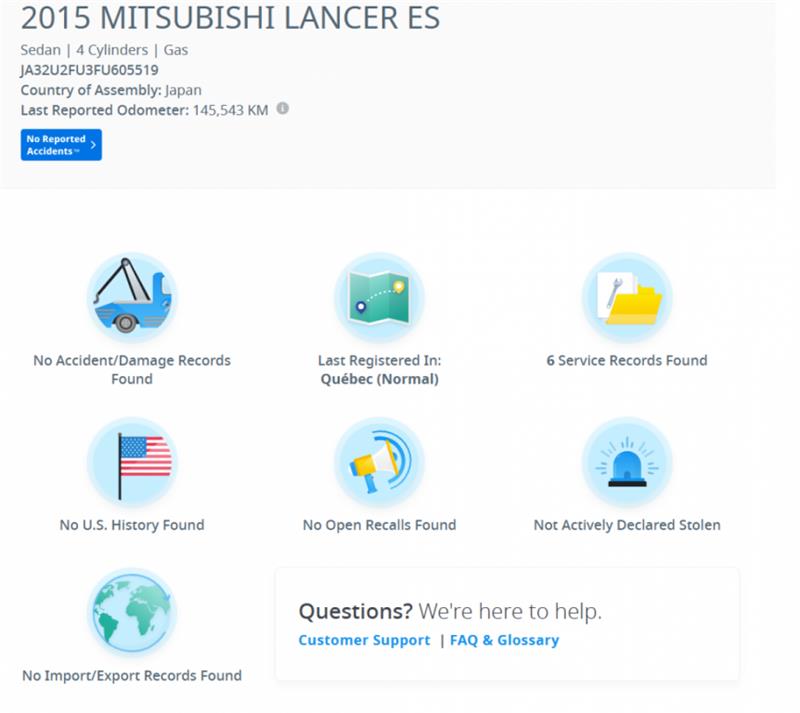The image size is (800, 713).
Task: Click the Québec (Normal) registration text
Action: point(378,377)
